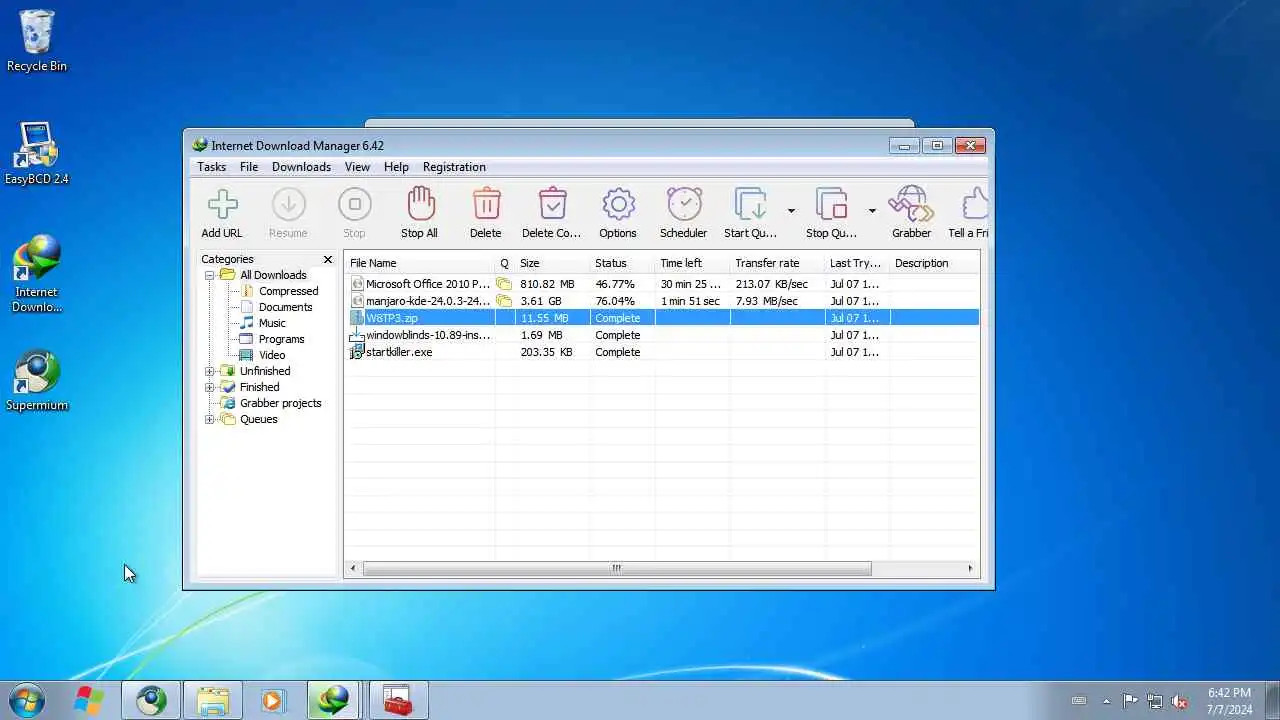1280x720 pixels.
Task: Select the startkiller.exe download row
Action: [662, 352]
